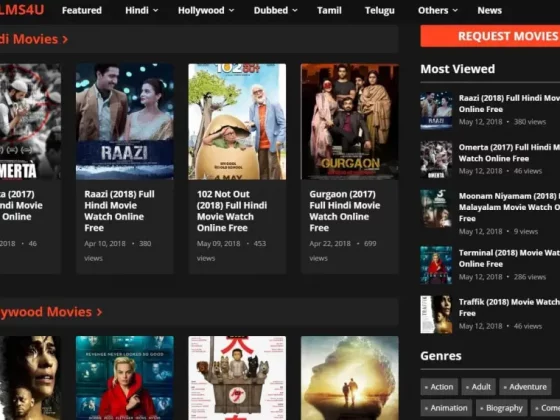Open 'Terminal (2018) Movie' Most Viewed link
This screenshot has height=420, width=560.
point(509,258)
